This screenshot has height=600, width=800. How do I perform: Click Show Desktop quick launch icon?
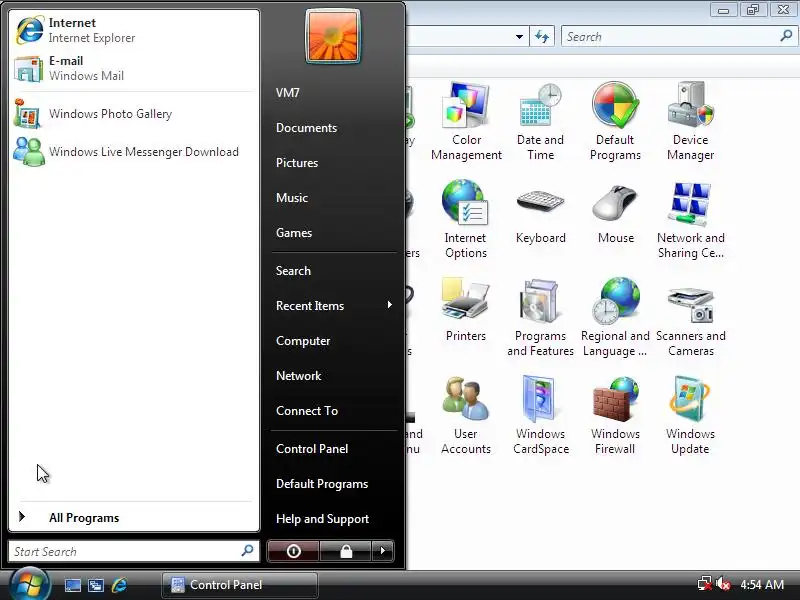72,585
